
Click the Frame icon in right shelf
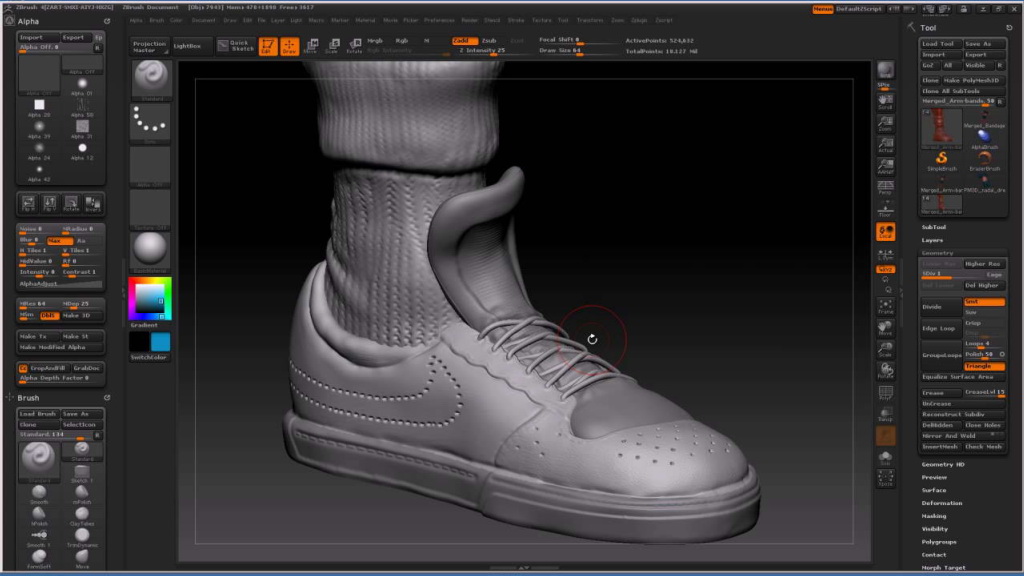point(886,306)
